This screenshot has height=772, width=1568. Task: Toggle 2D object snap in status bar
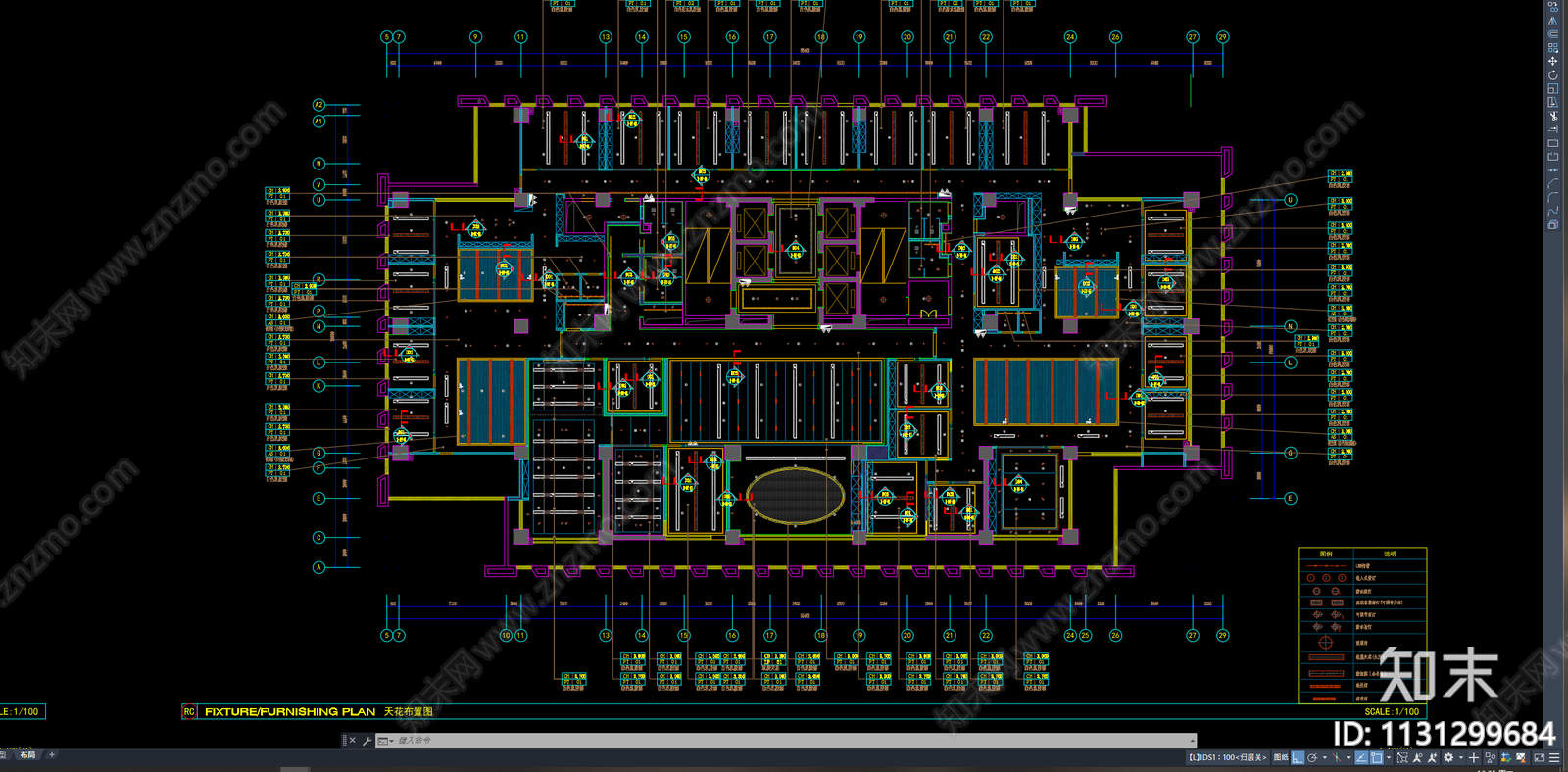[x=1376, y=757]
